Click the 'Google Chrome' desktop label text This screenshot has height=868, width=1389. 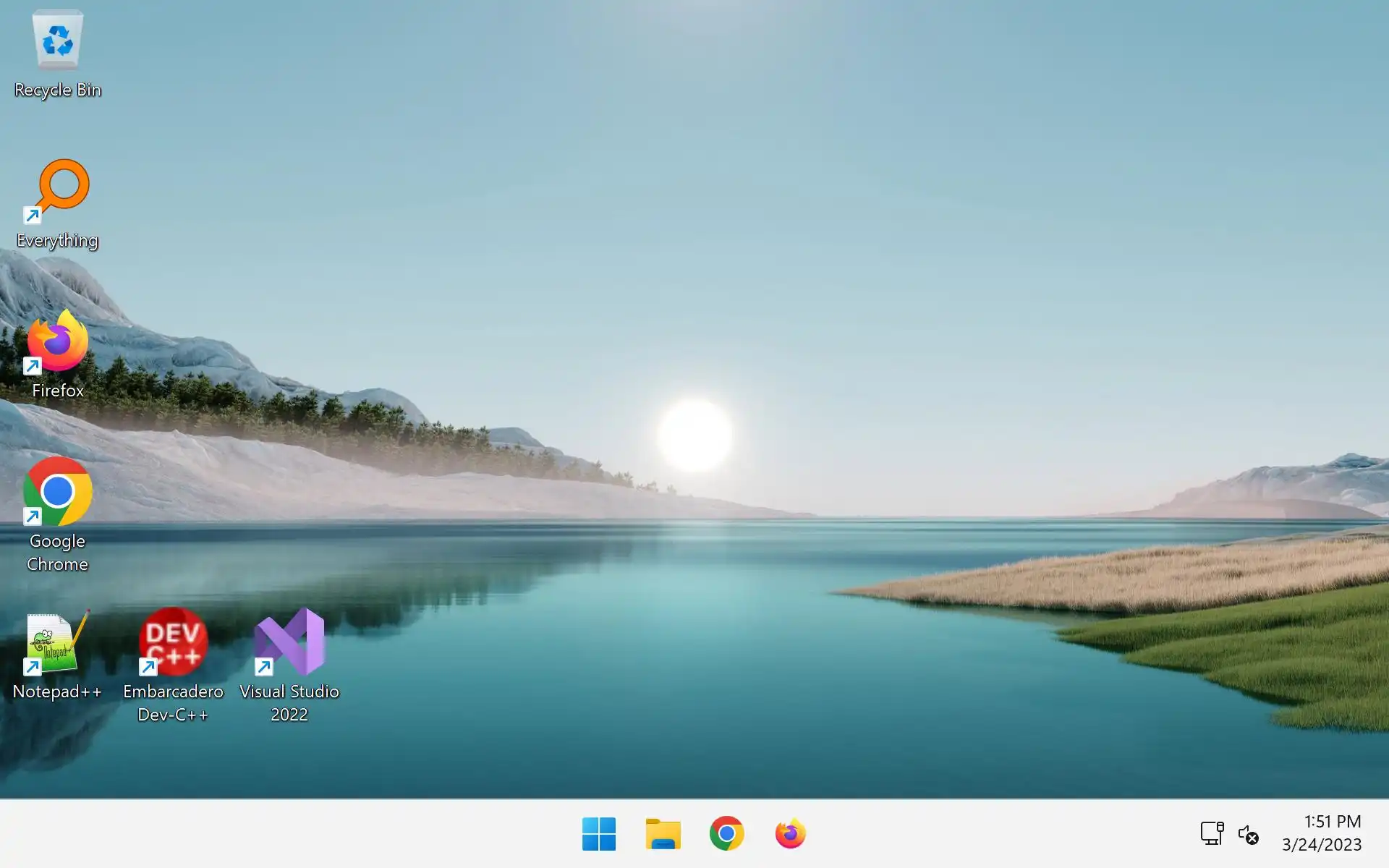point(57,553)
